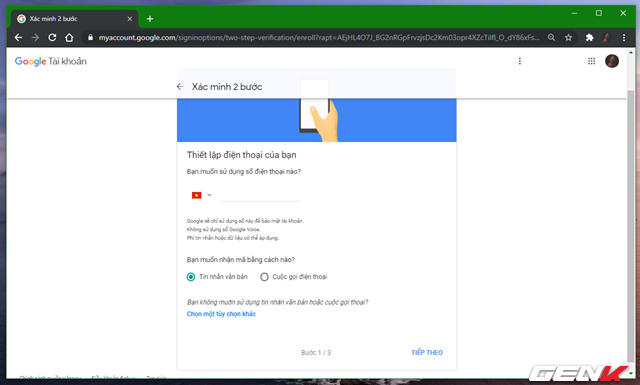The image size is (640, 385).
Task: Click the zoom magnifier icon in address bar
Action: coord(551,38)
